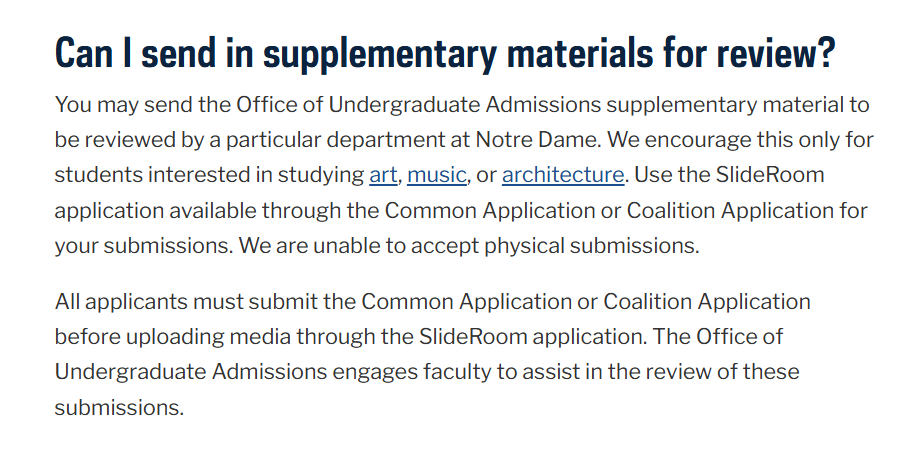Follow the architecture link
Image resolution: width=897 pixels, height=459 pixels.
tap(562, 175)
